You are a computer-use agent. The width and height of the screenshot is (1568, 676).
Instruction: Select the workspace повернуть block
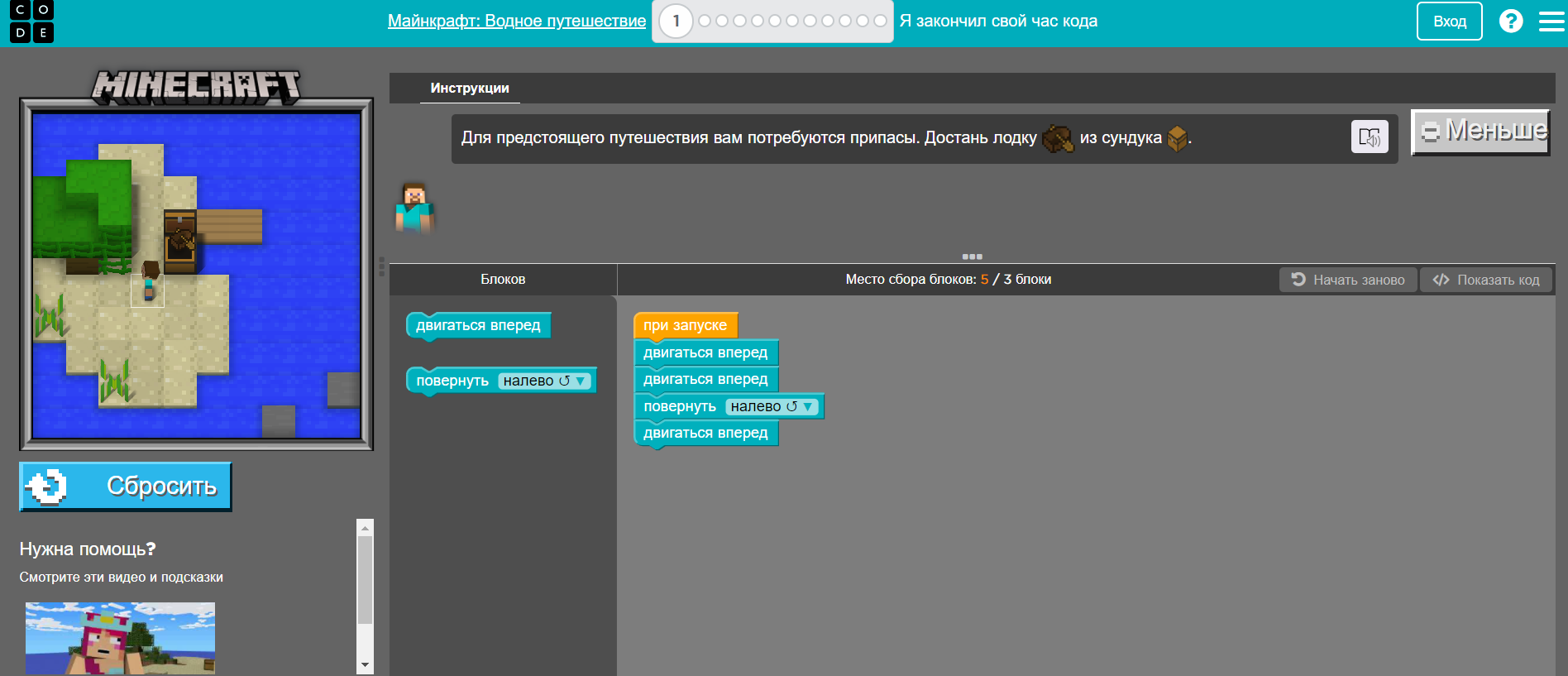[x=729, y=406]
